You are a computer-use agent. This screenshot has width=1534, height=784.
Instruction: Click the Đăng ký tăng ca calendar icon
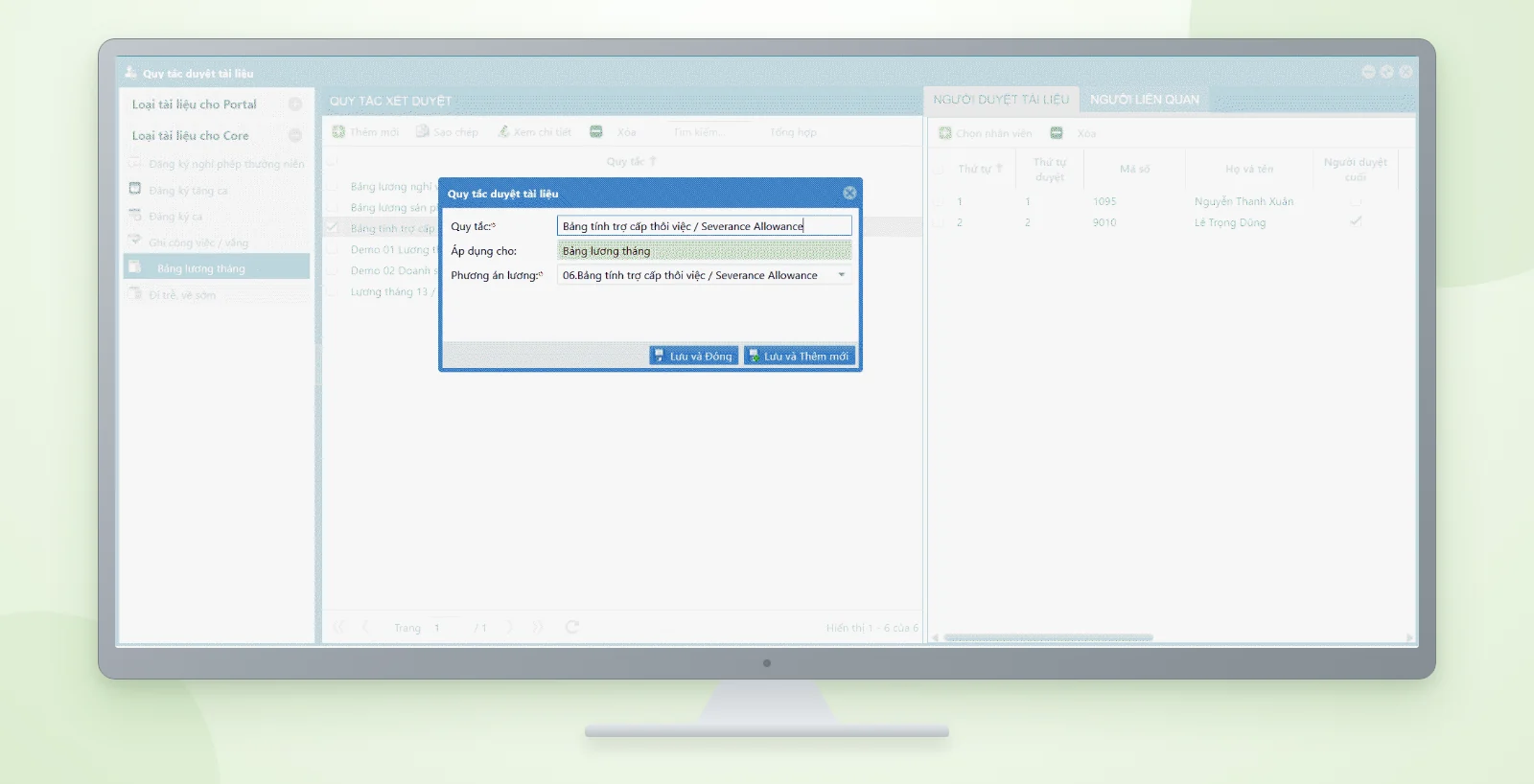click(x=135, y=189)
